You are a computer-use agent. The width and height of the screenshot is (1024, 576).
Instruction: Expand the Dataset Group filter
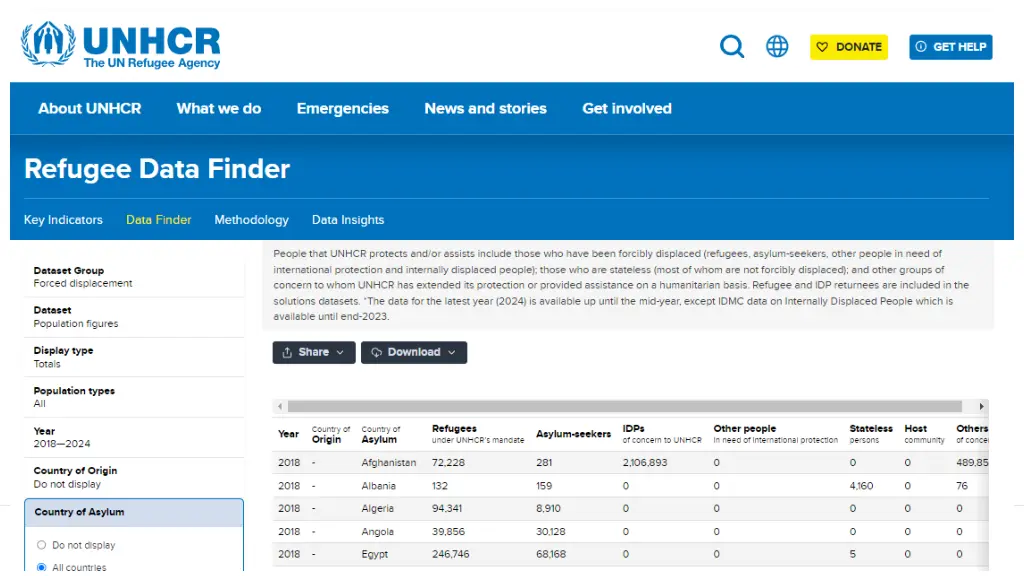click(x=134, y=277)
